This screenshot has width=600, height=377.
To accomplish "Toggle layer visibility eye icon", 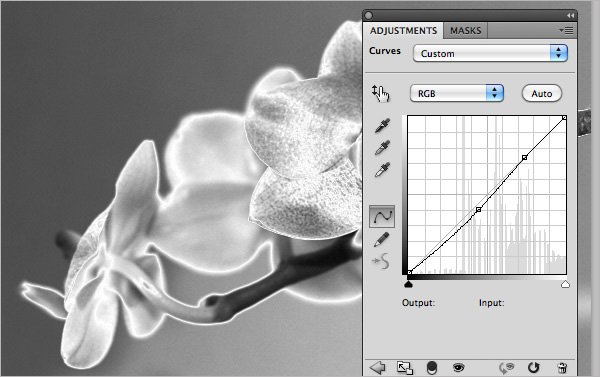I will click(x=458, y=368).
